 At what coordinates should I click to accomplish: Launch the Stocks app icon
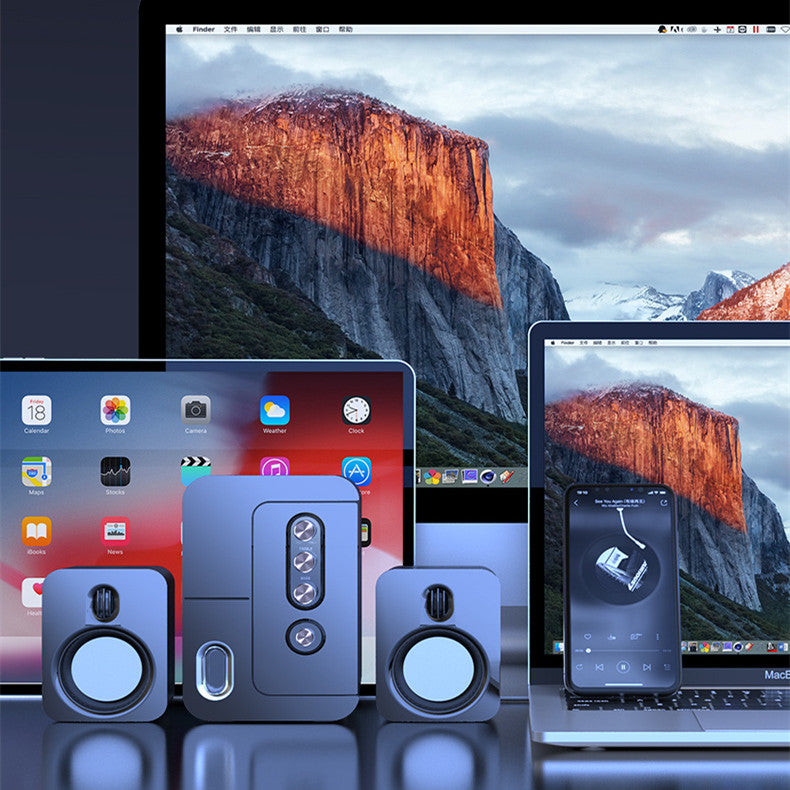(x=115, y=471)
